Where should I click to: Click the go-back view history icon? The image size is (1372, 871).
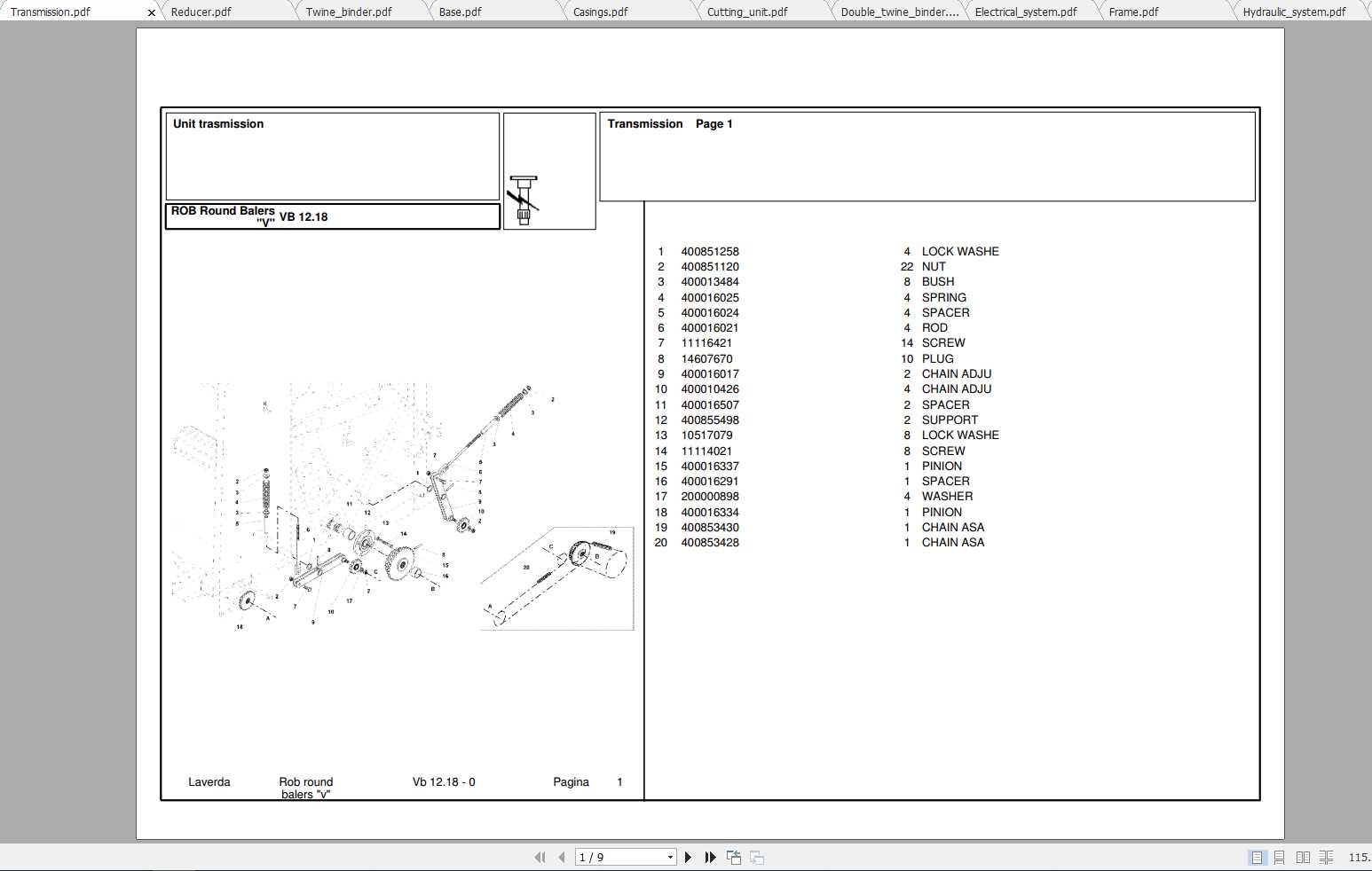click(734, 857)
